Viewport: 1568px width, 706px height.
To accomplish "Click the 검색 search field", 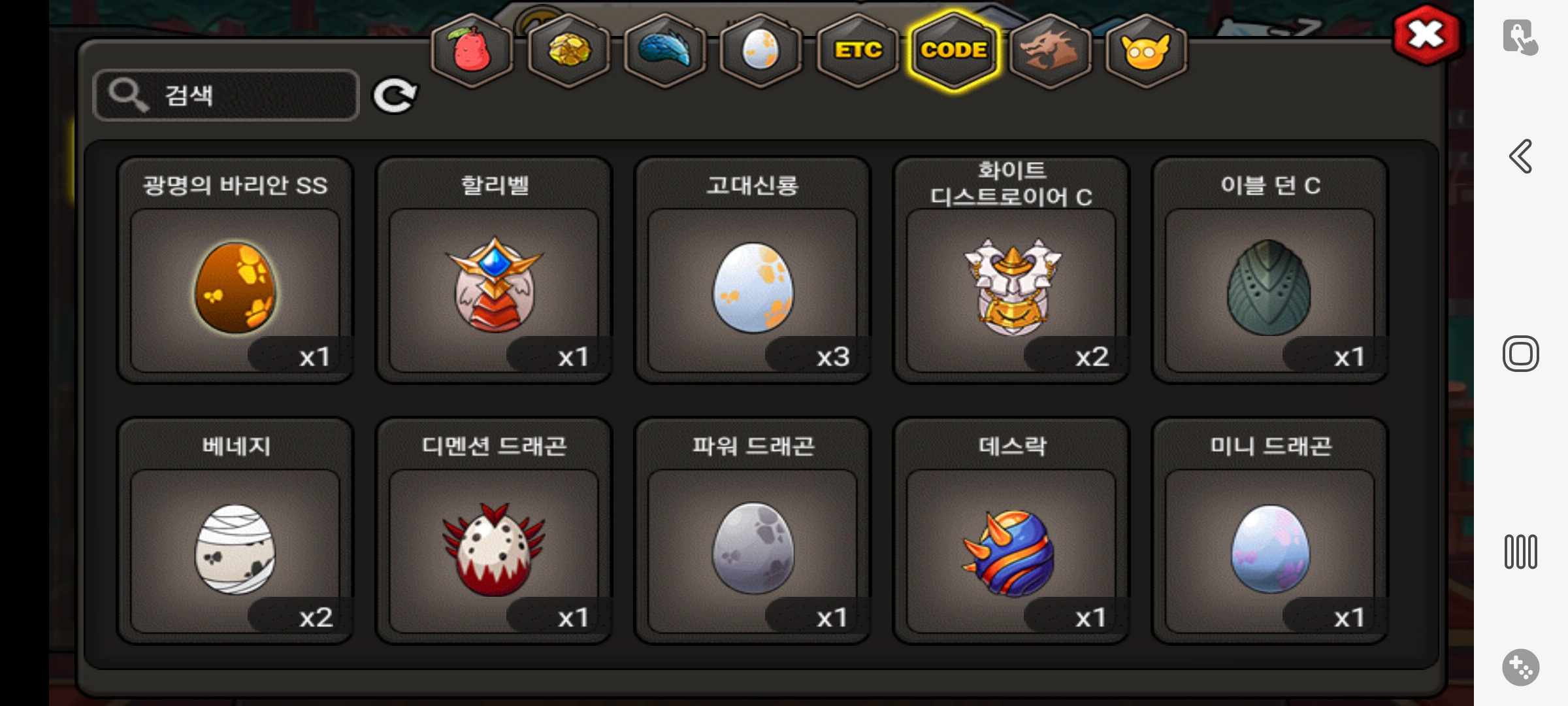I will (226, 95).
